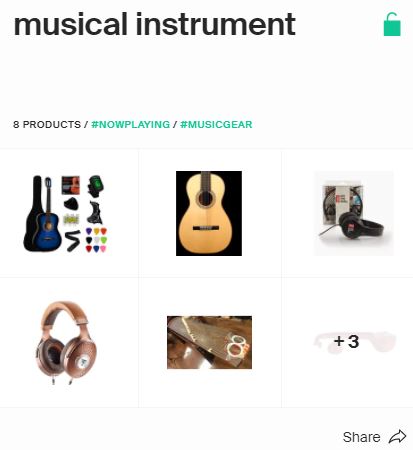This screenshot has height=450, width=413.
Task: Click the black guitar strap in kit image
Action: [x=73, y=240]
